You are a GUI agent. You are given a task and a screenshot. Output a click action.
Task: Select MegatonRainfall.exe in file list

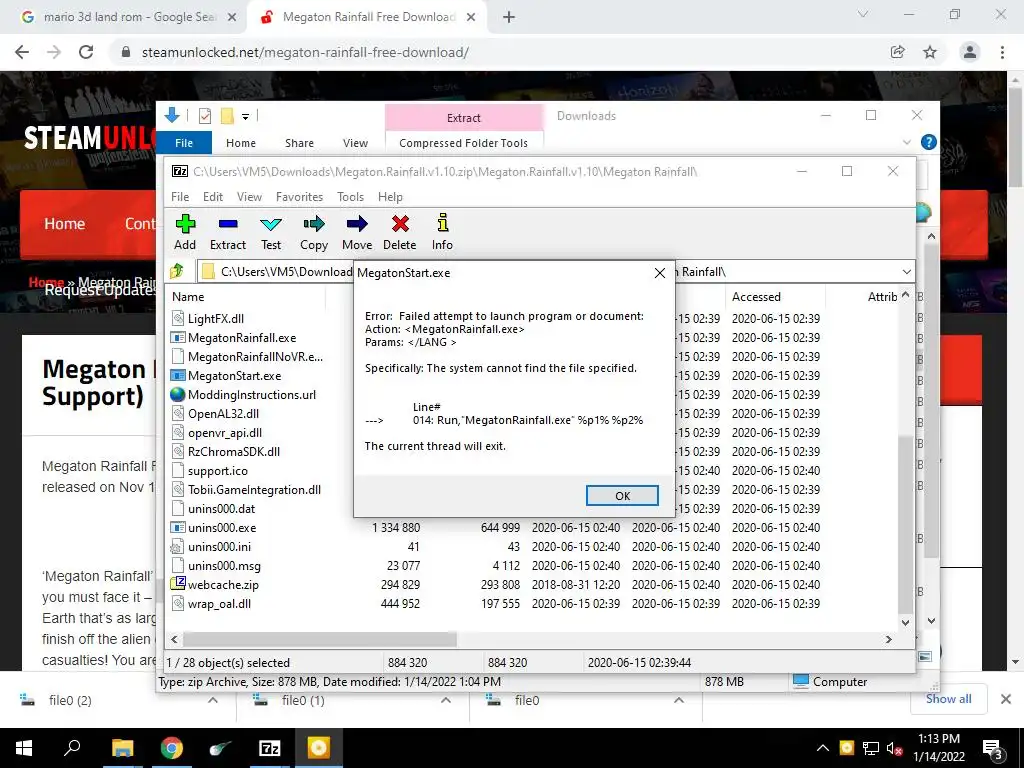point(242,338)
